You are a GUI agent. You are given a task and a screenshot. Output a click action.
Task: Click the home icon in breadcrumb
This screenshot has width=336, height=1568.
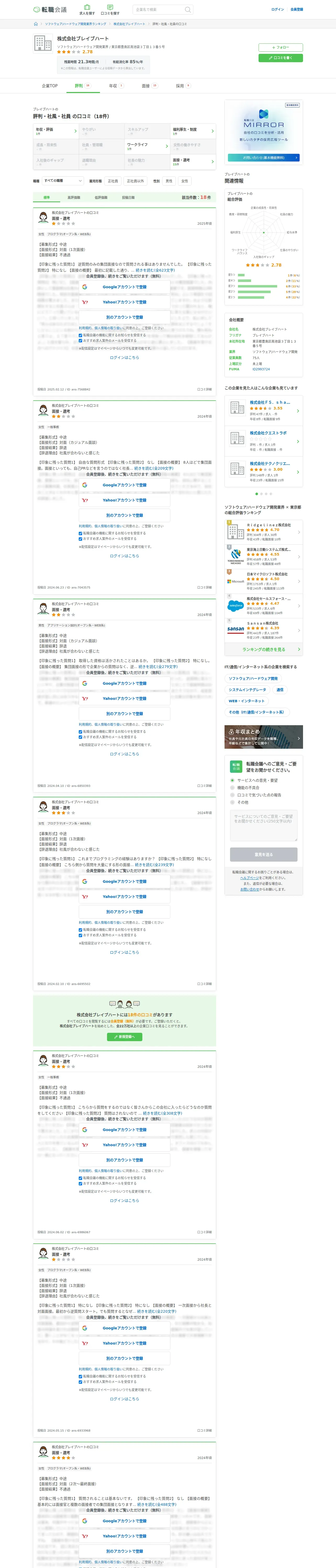tap(35, 24)
